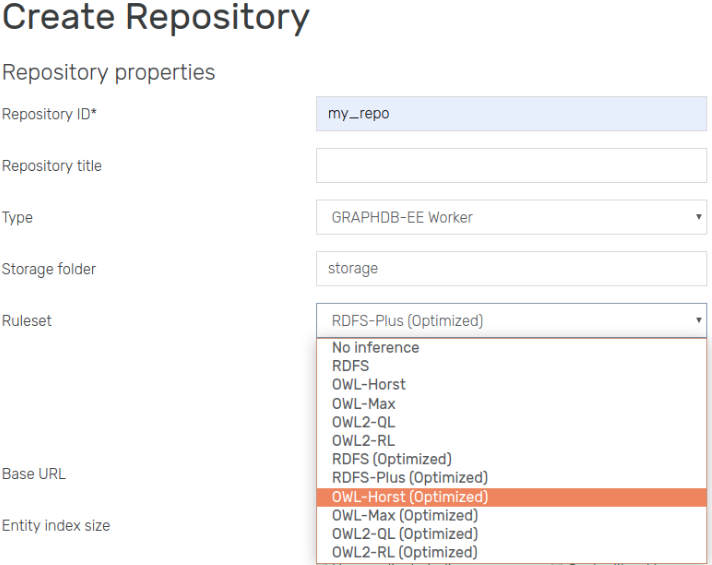Click the Repository ID* label

[x=49, y=114]
